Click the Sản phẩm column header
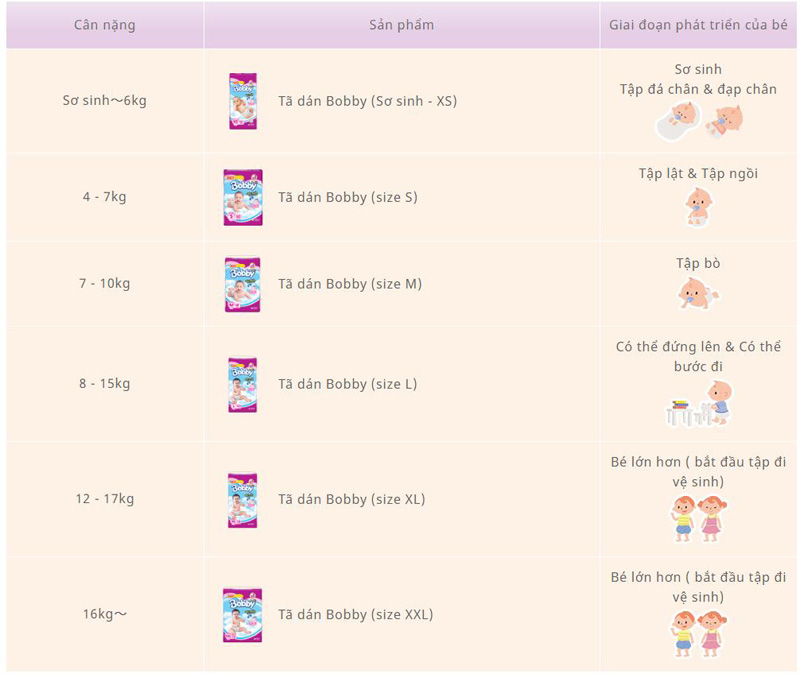 pos(402,25)
